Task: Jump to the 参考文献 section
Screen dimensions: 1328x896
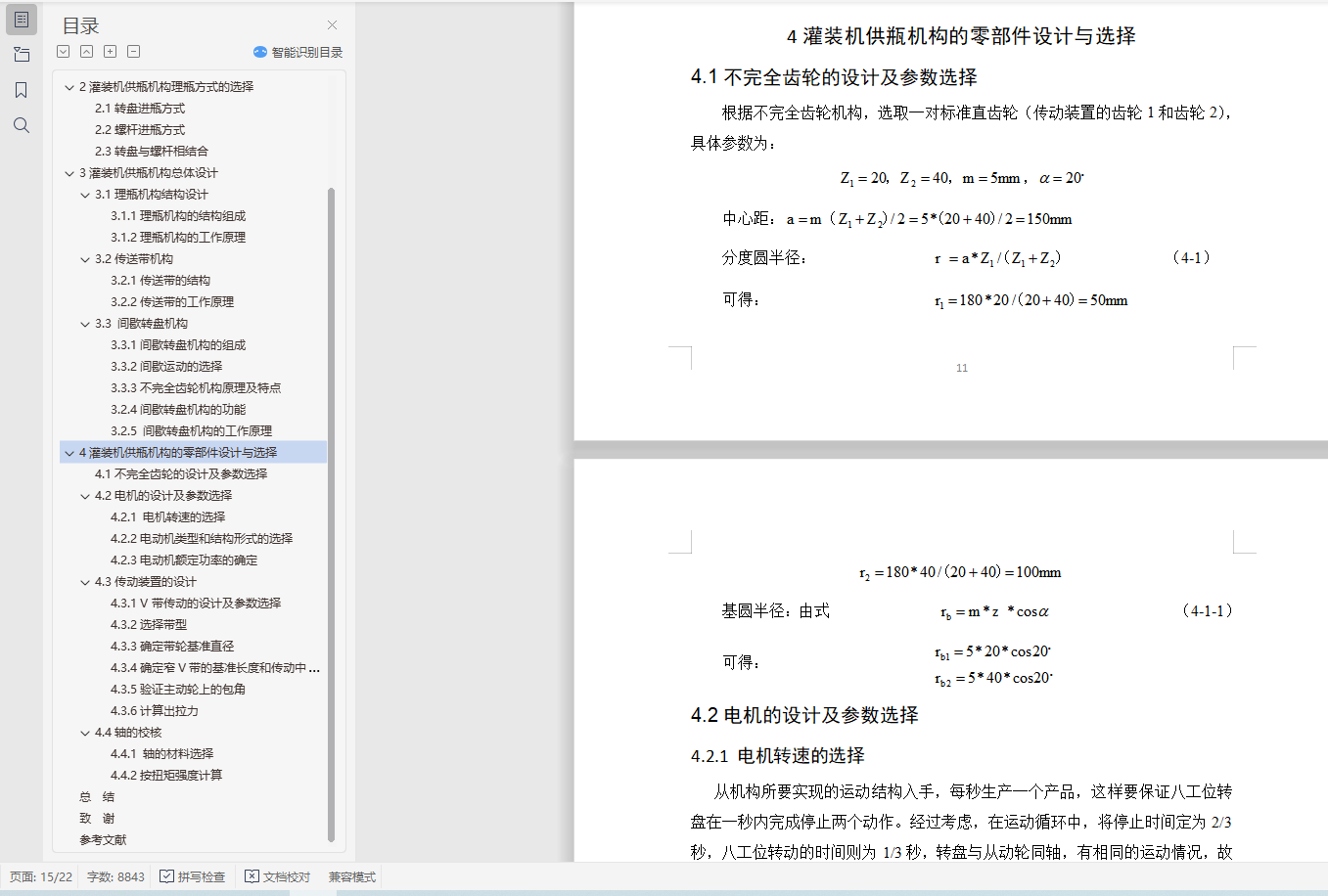Action: (103, 840)
